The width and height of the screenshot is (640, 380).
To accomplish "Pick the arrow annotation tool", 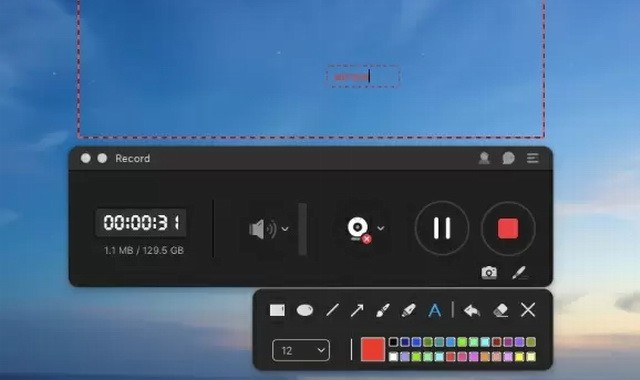I will click(357, 310).
